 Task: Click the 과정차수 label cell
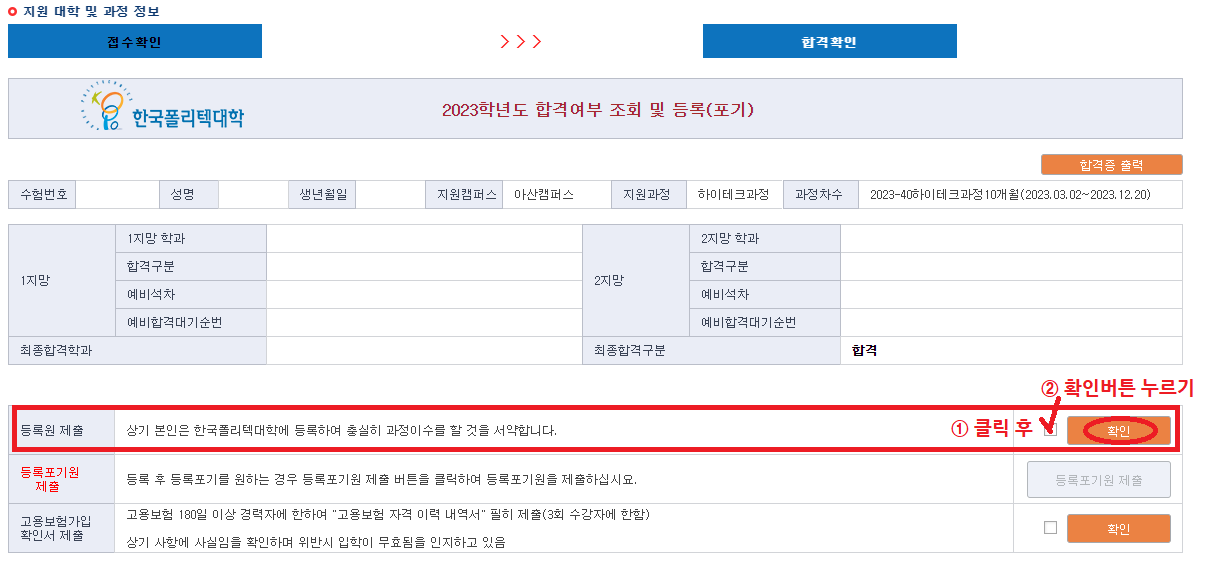click(820, 194)
